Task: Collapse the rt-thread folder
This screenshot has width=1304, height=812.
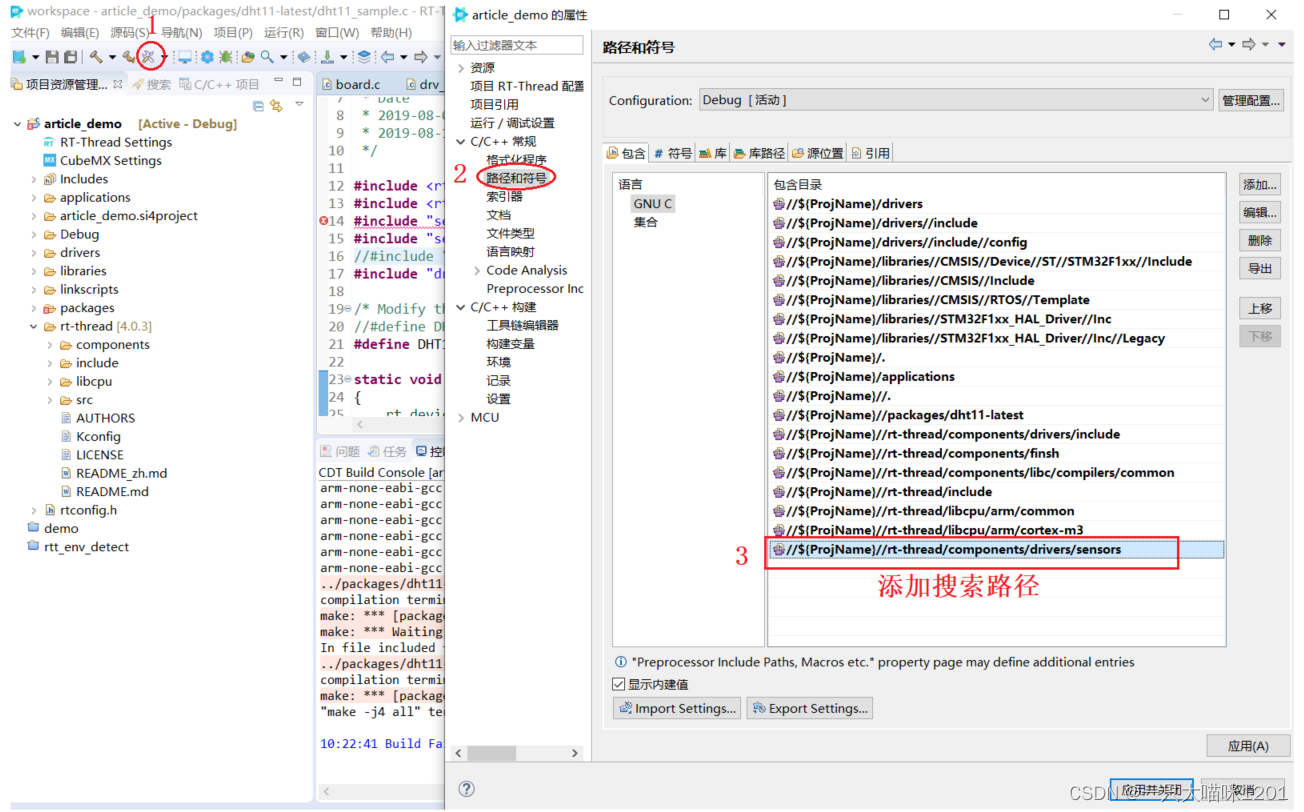Action: (35, 326)
